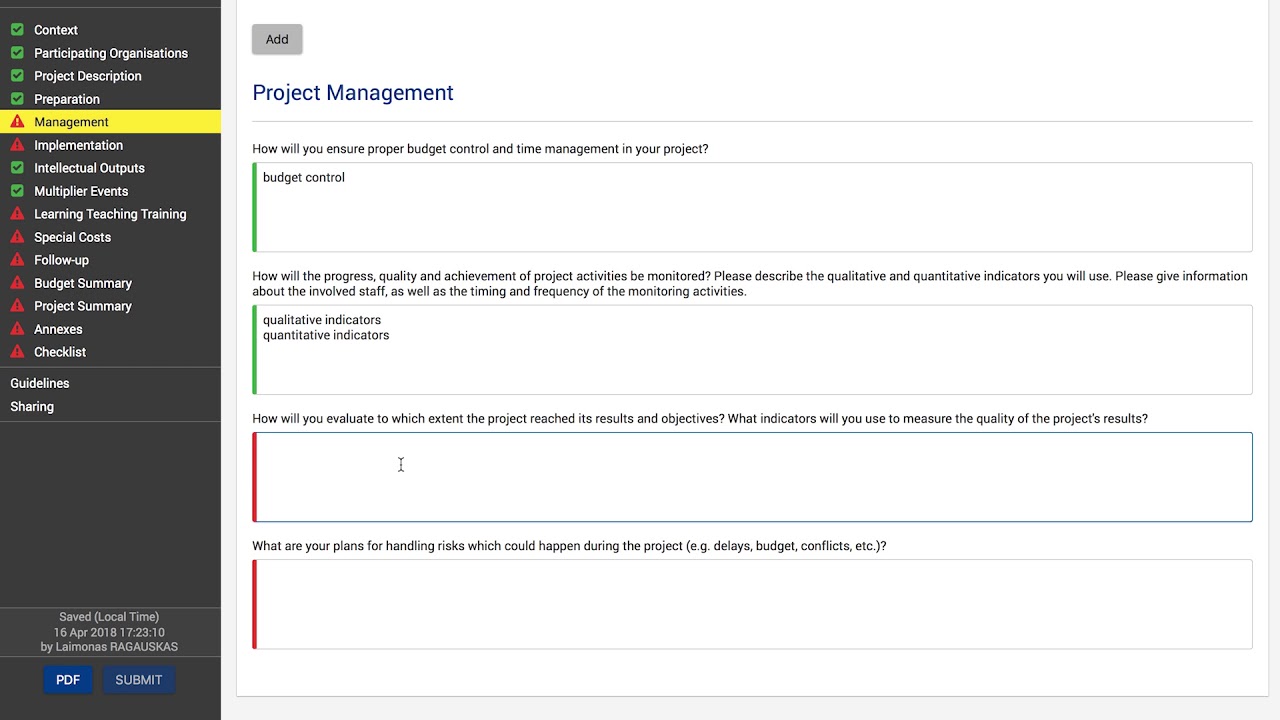The height and width of the screenshot is (720, 1280).
Task: Focus the budget control text area
Action: point(752,207)
